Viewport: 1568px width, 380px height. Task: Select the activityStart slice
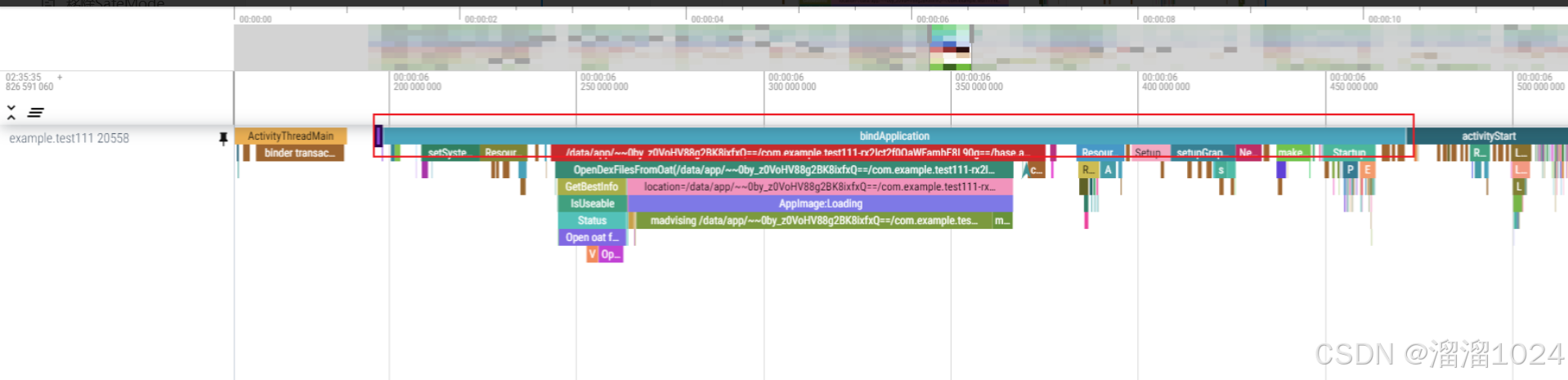point(1488,136)
